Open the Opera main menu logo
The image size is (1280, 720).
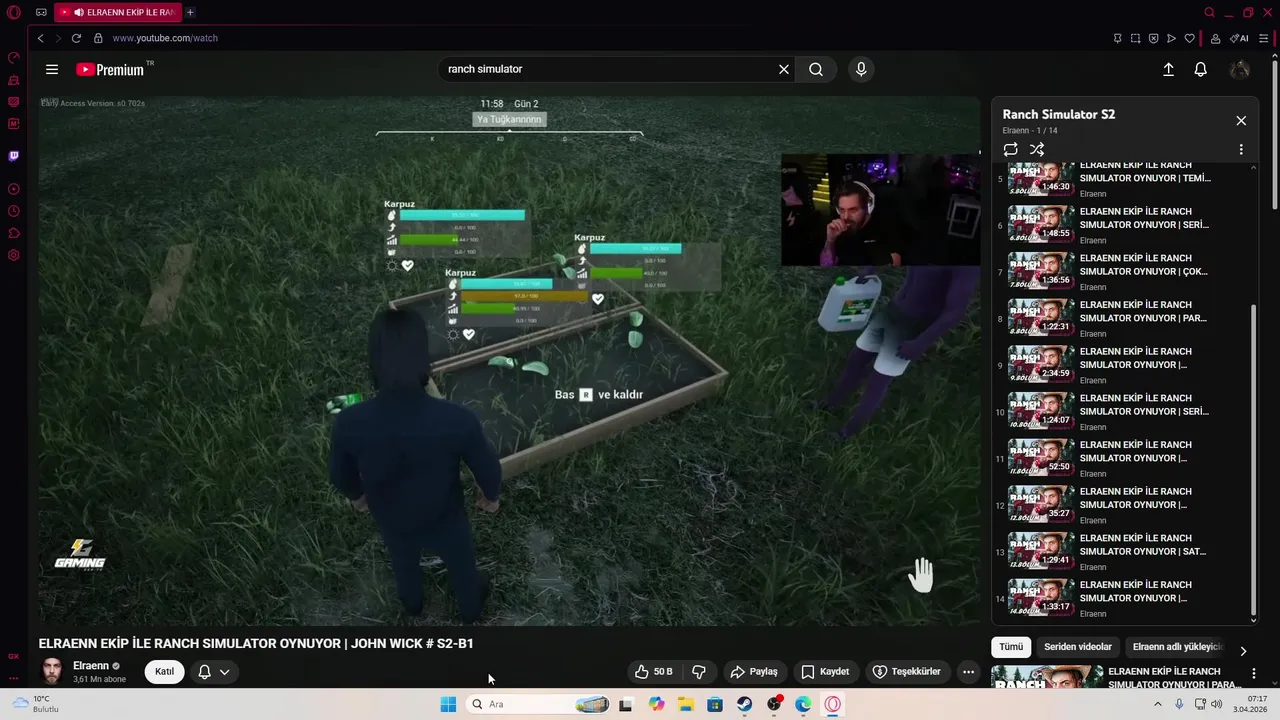14,12
